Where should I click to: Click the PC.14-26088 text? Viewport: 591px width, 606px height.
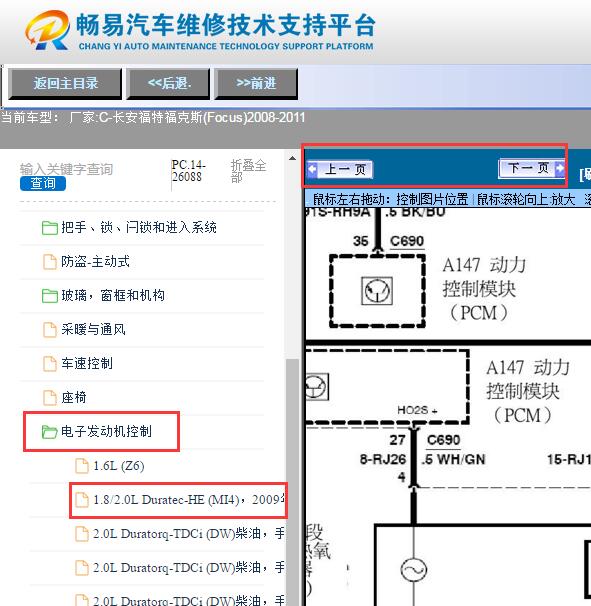click(189, 171)
